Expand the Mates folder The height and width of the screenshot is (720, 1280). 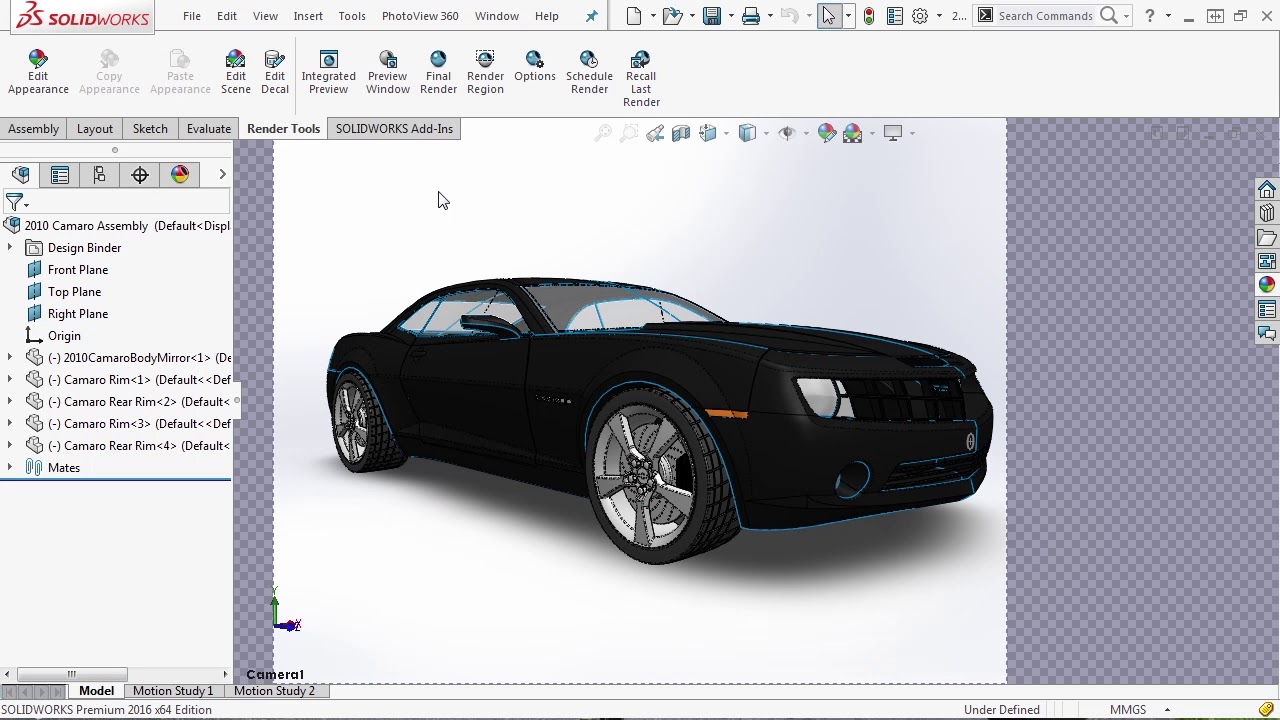(x=10, y=468)
